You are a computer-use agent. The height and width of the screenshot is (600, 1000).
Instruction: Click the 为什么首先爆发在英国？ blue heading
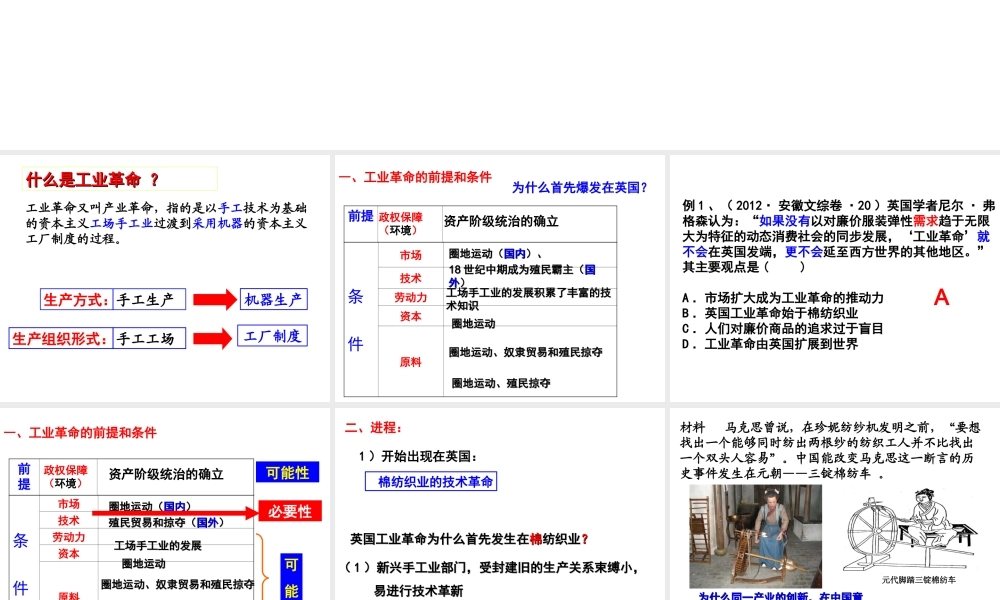[x=579, y=187]
